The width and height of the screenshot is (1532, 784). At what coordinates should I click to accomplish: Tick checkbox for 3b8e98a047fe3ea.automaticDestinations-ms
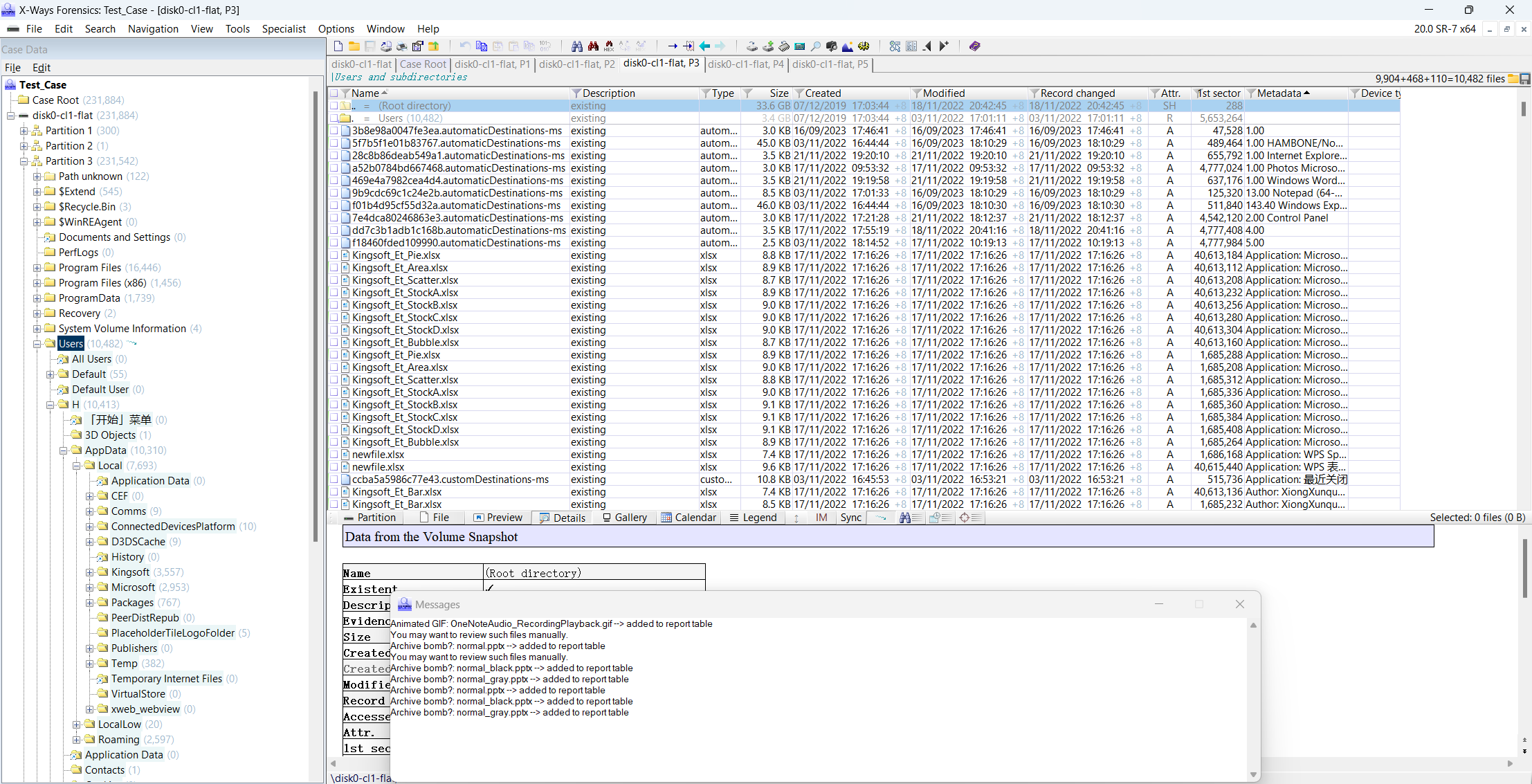point(334,131)
